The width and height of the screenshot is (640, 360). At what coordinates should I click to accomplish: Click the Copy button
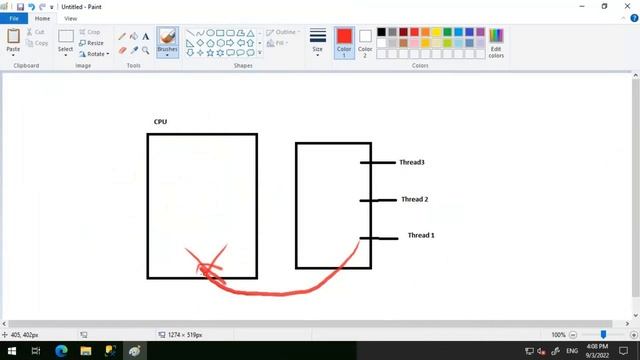pyautogui.click(x=37, y=43)
